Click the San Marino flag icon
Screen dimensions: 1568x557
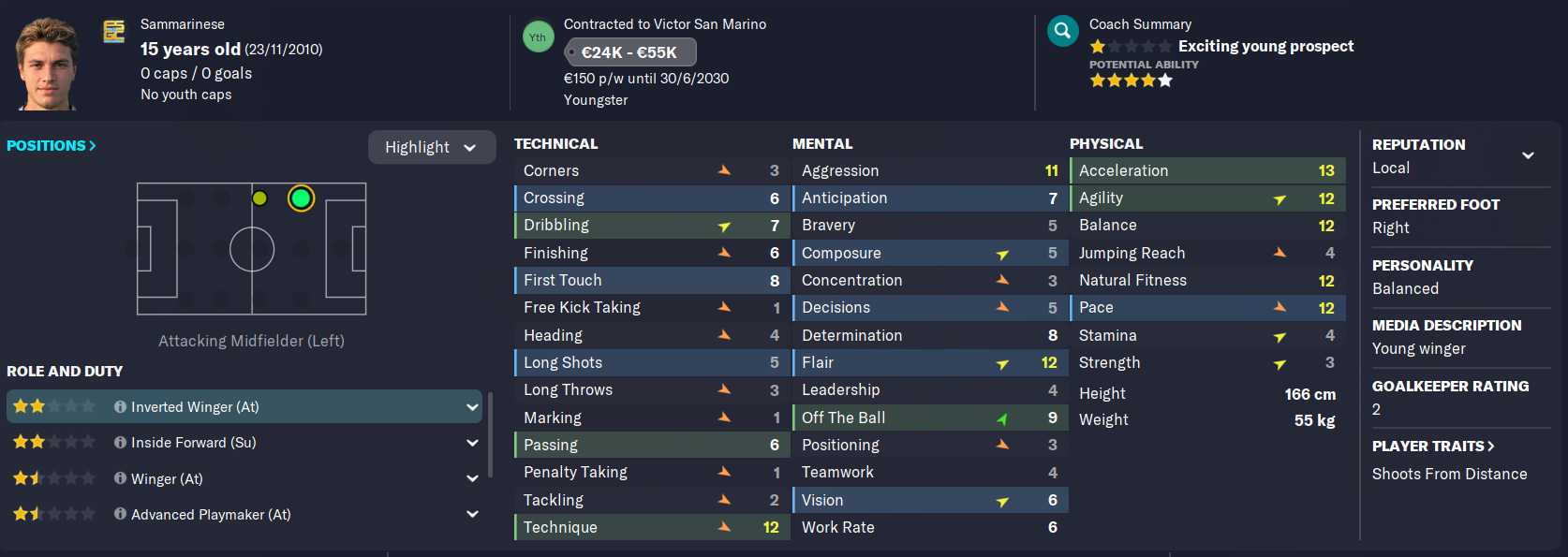tap(114, 32)
